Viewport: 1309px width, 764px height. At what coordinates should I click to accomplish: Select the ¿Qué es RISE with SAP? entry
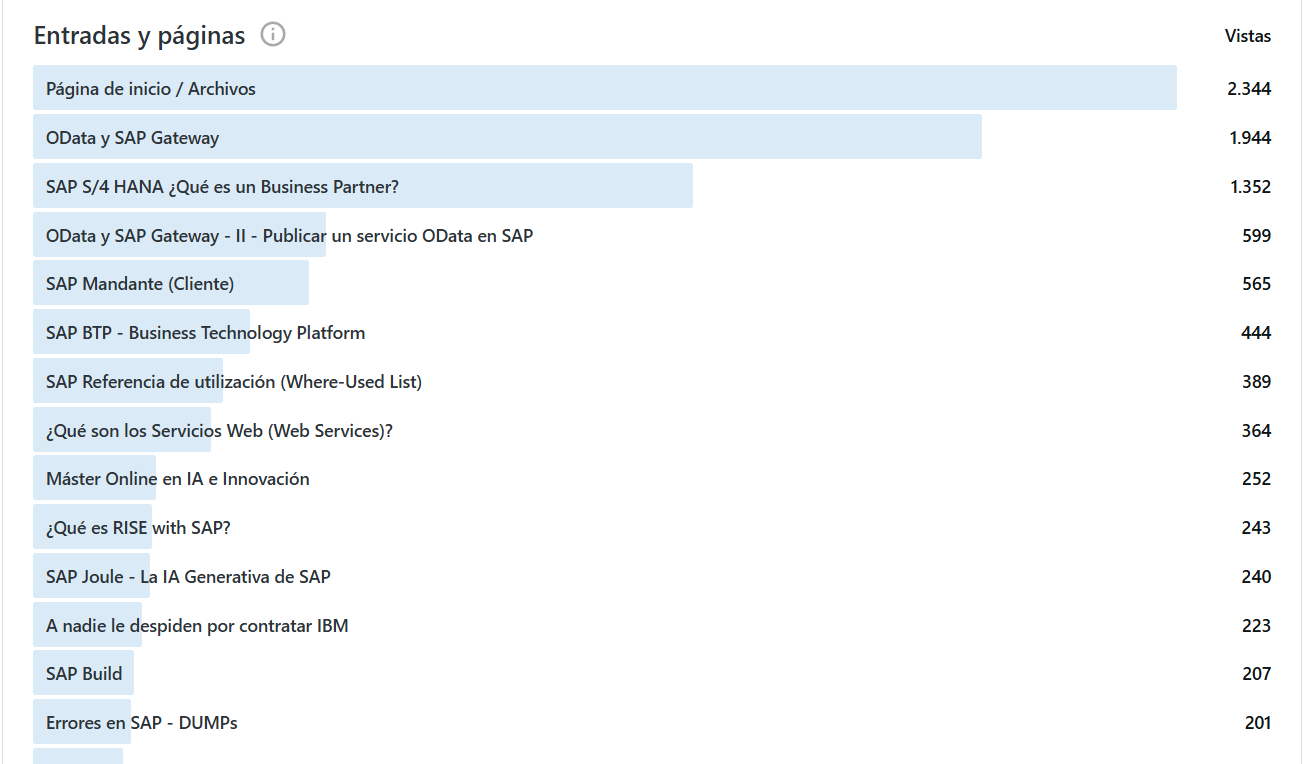tap(138, 528)
